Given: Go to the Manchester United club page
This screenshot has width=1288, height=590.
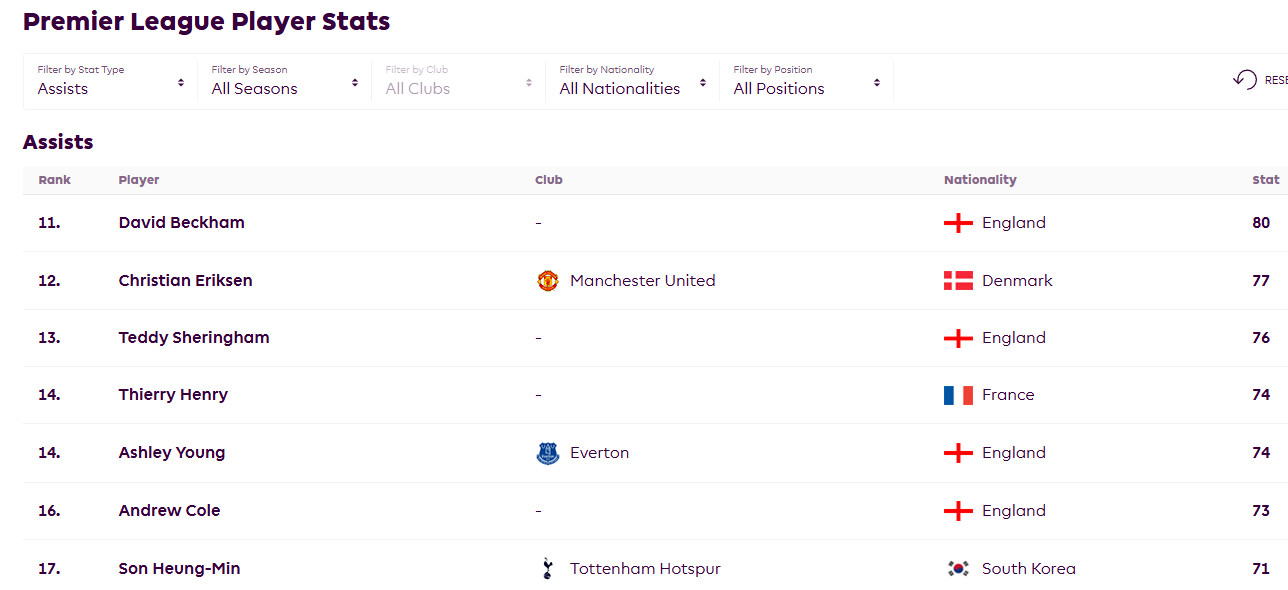Looking at the screenshot, I should coord(642,281).
